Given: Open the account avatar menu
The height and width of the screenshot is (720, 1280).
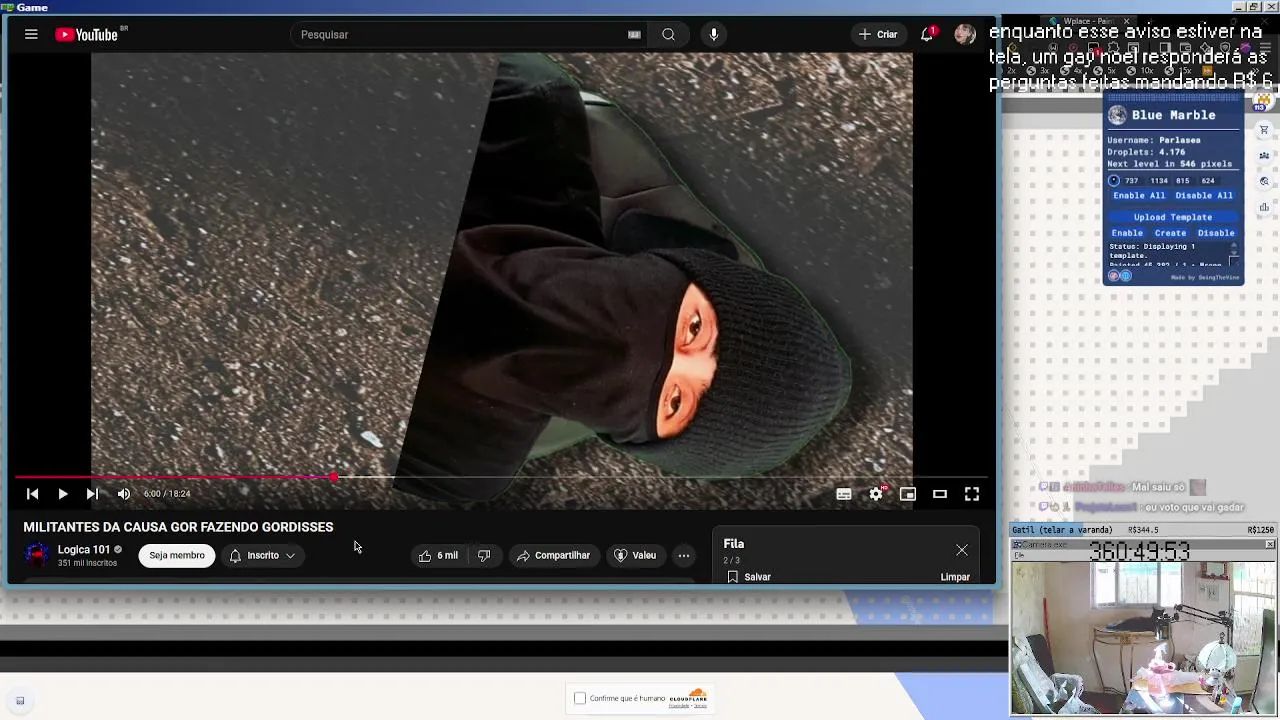Looking at the screenshot, I should pyautogui.click(x=964, y=34).
